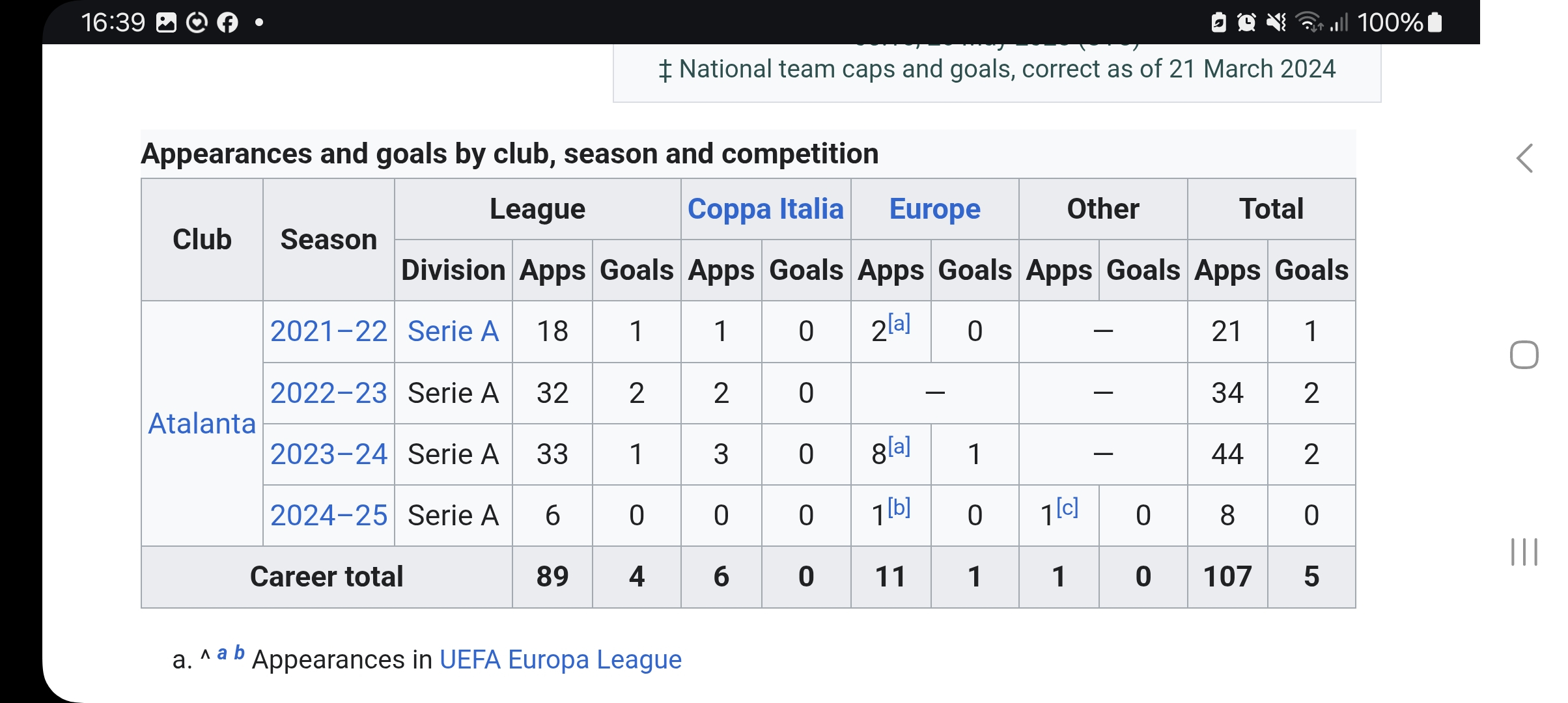Tap the alarm icon in status bar
The height and width of the screenshot is (703, 1568).
(1246, 23)
